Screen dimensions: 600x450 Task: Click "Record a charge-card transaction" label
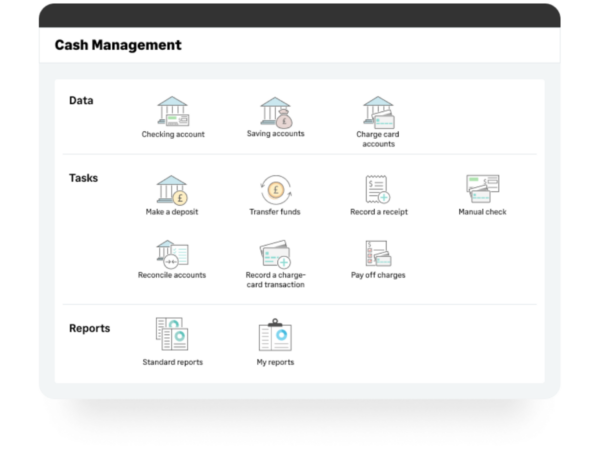tap(276, 280)
